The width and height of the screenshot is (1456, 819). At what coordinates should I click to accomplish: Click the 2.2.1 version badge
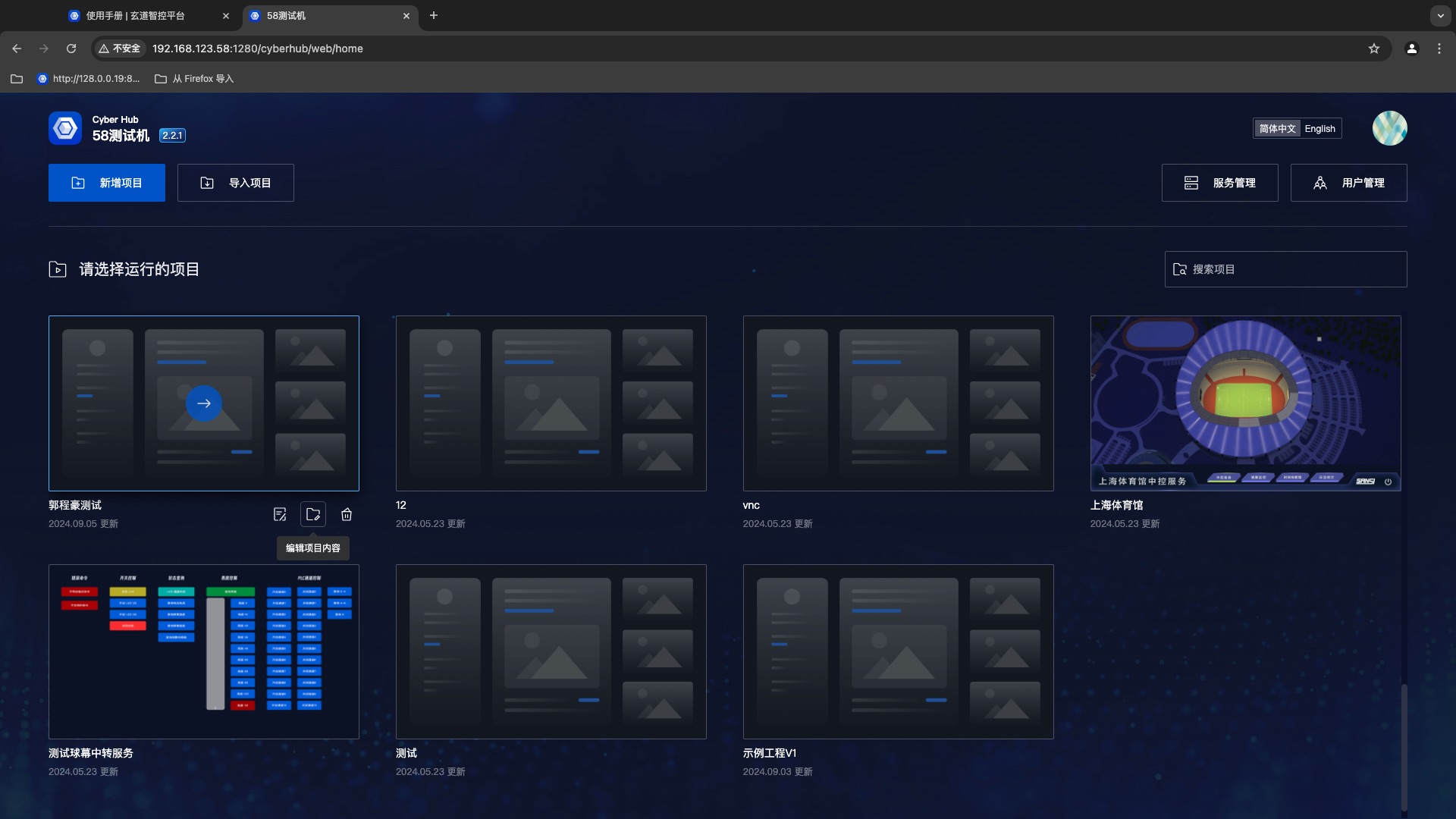[172, 136]
